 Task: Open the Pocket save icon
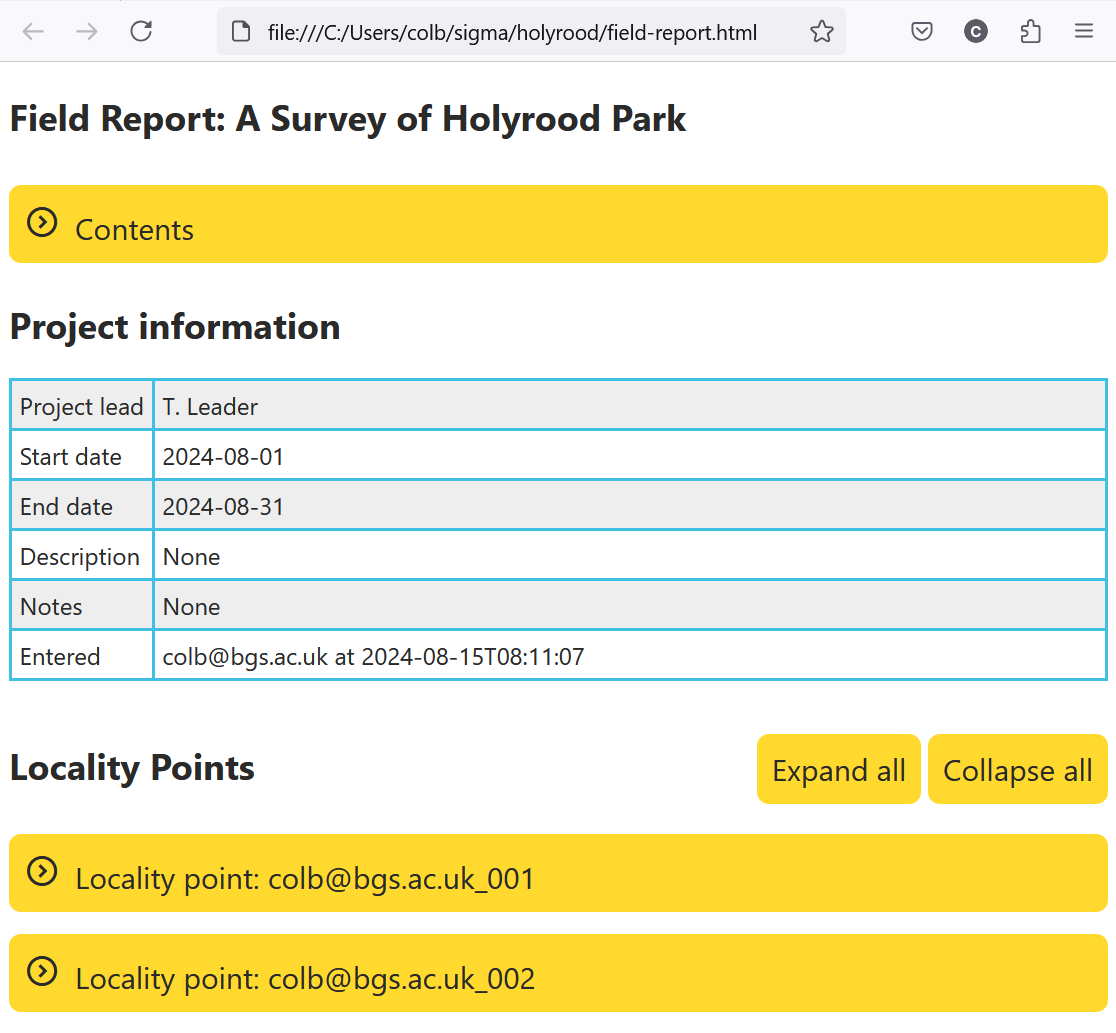(x=922, y=31)
